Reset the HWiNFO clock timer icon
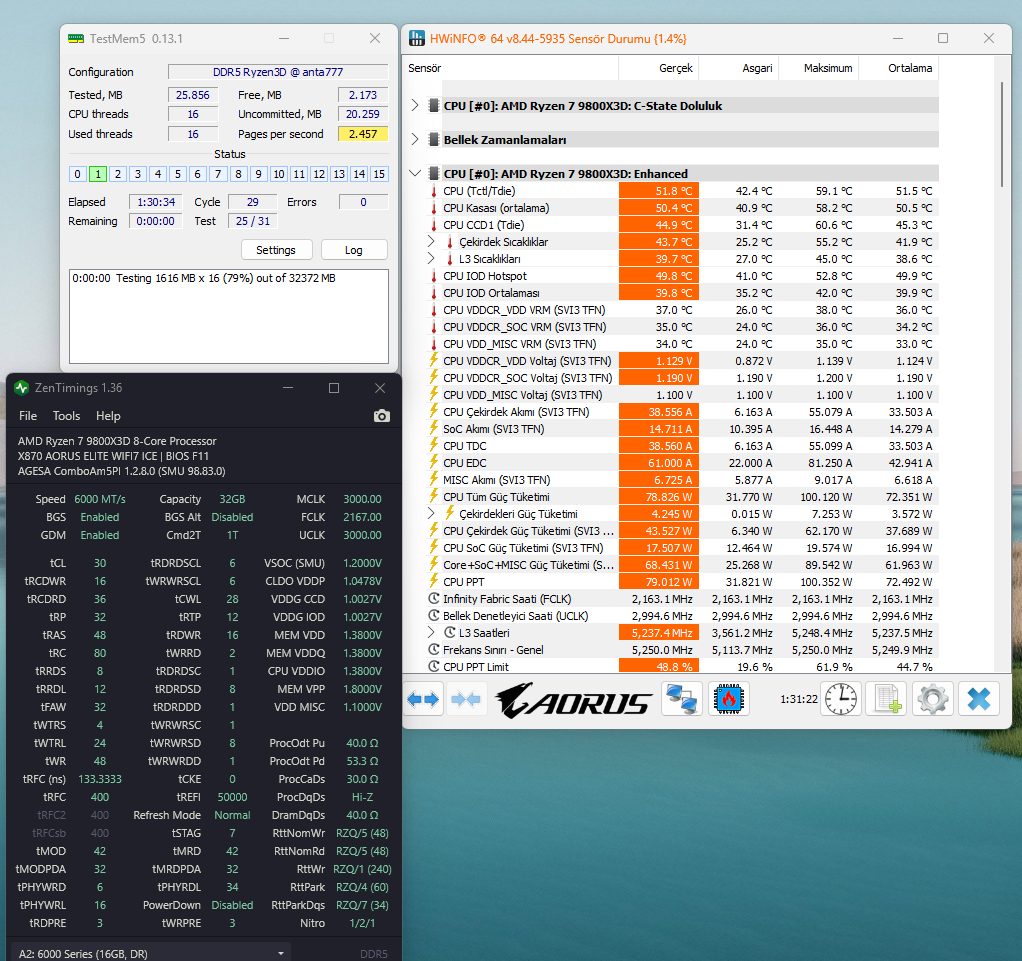Screen dimensions: 1022x961 [841, 699]
